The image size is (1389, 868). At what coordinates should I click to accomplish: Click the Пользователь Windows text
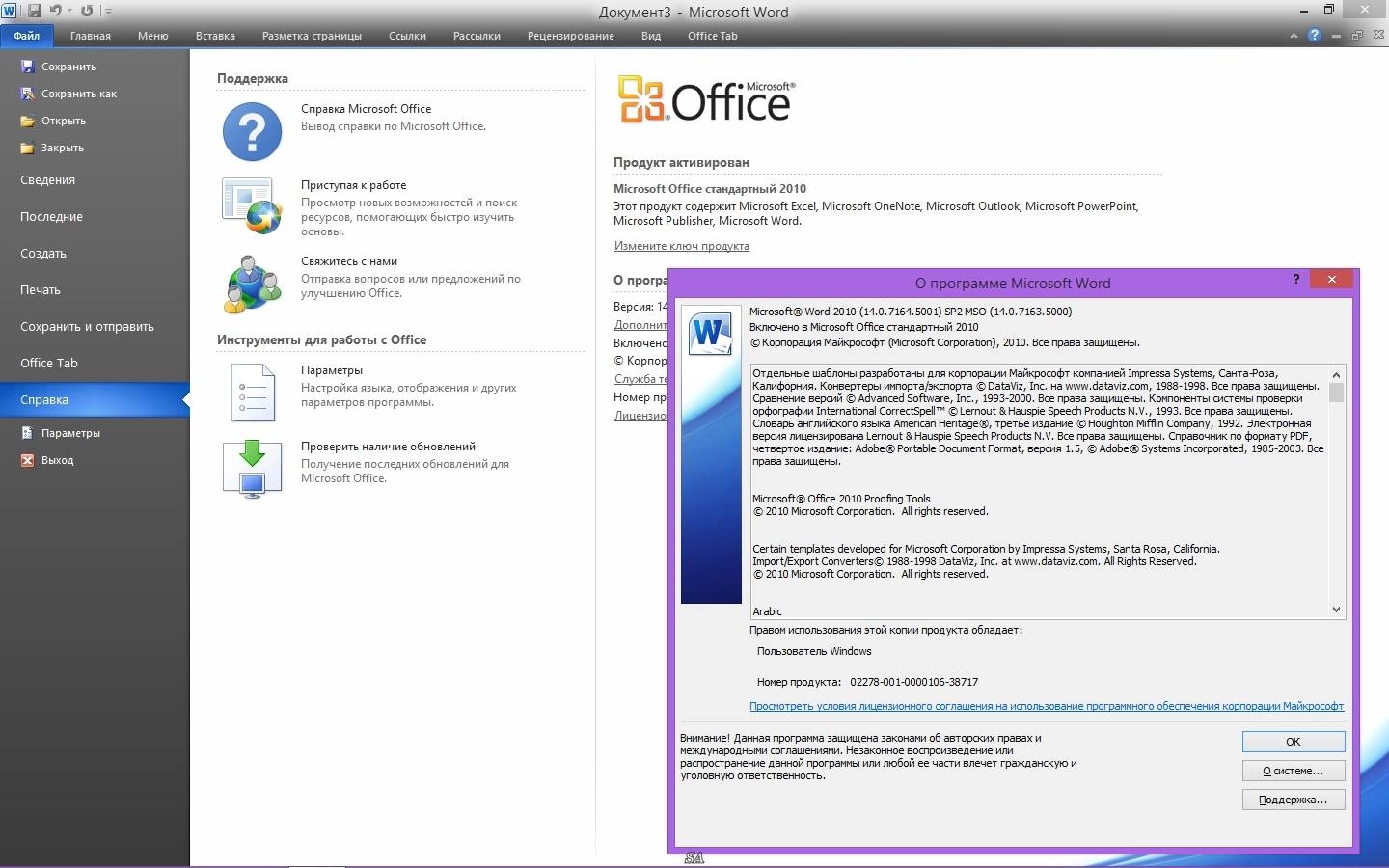pyautogui.click(x=814, y=651)
